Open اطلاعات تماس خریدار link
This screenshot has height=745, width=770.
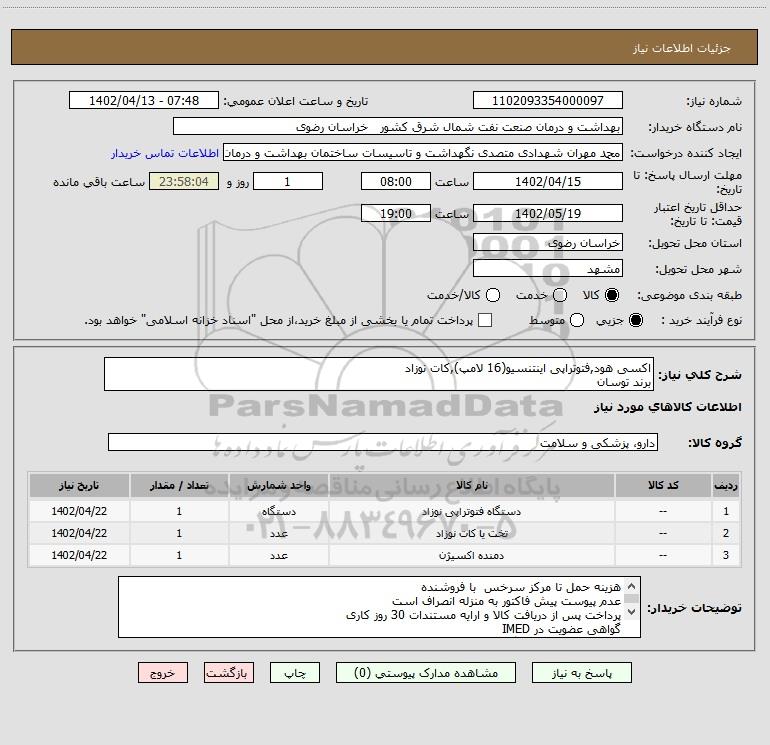click(x=165, y=153)
